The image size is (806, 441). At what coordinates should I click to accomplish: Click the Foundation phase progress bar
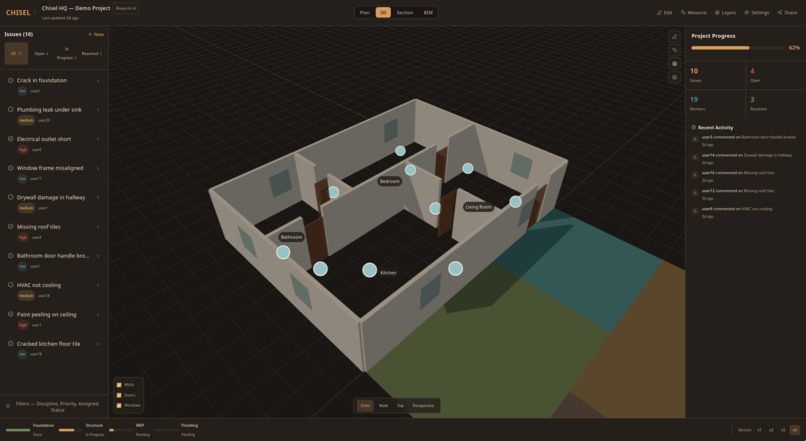pos(17,430)
